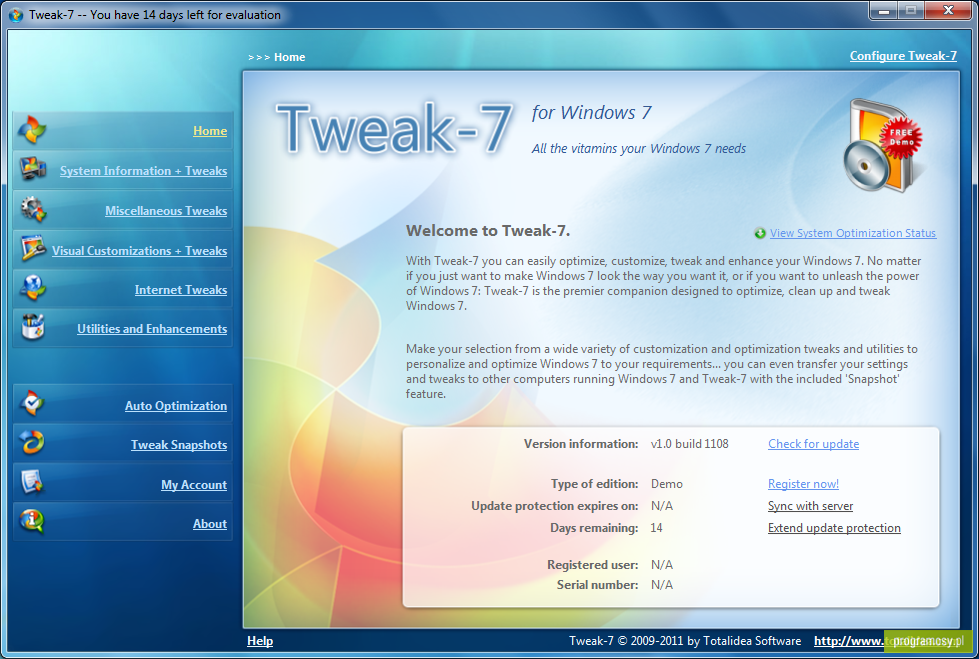
Task: Click the Check for update link
Action: pos(814,443)
